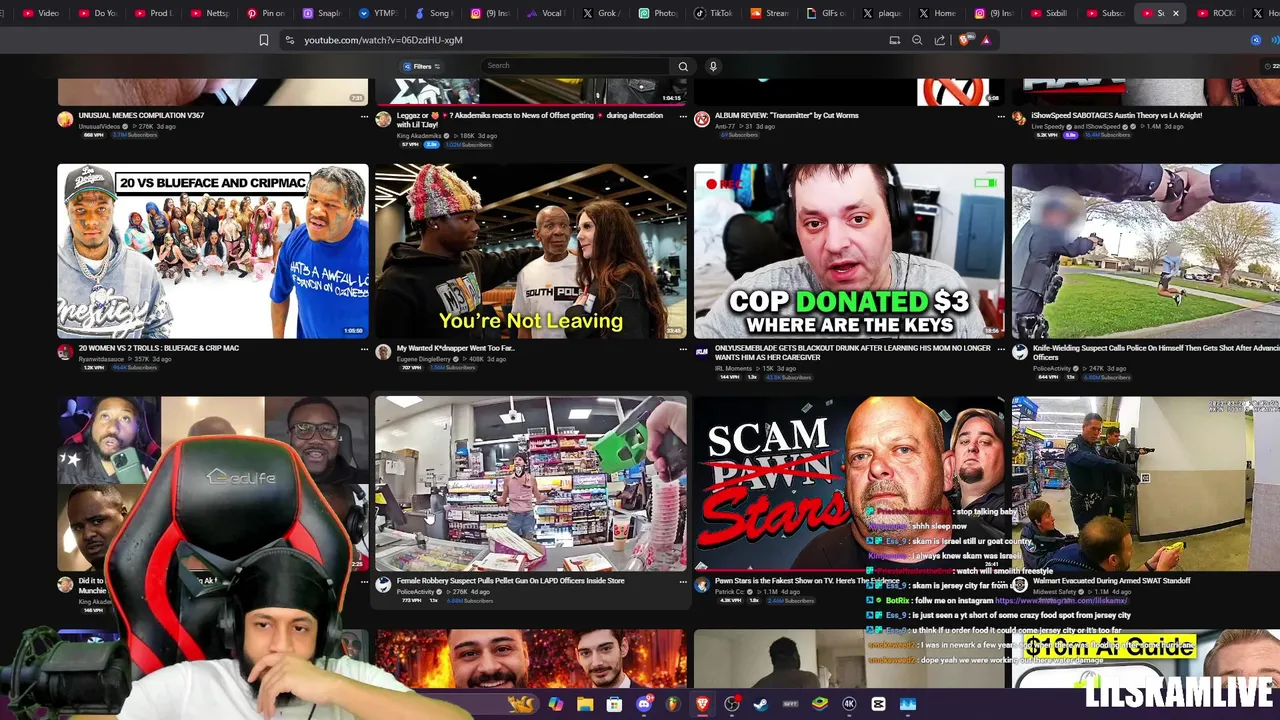Image resolution: width=1280 pixels, height=720 pixels.
Task: Click Brave browser taskbar icon
Action: tap(702, 704)
